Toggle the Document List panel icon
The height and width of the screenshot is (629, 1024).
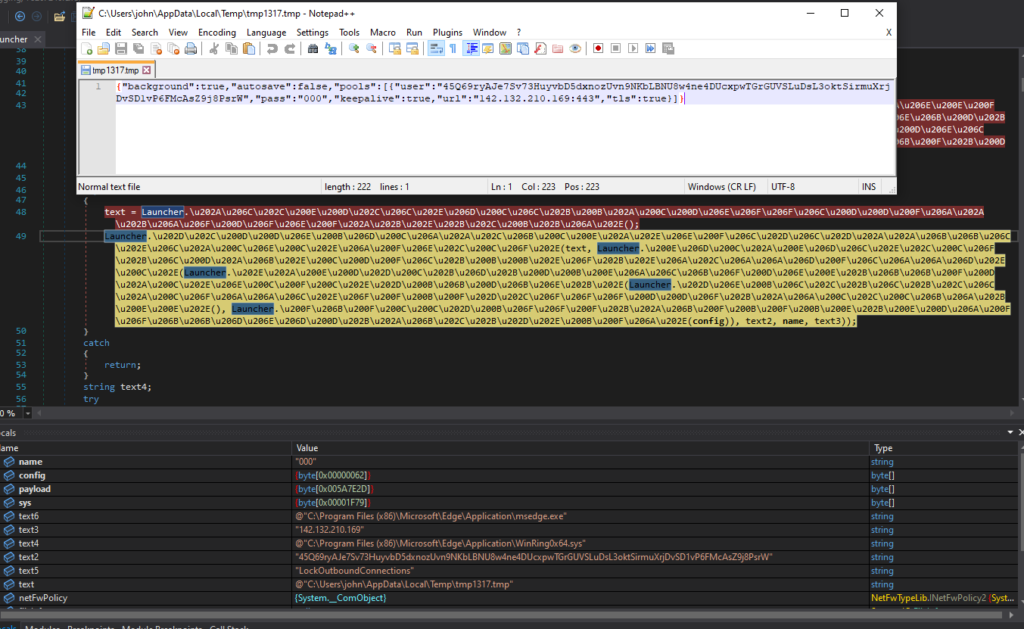(x=523, y=49)
